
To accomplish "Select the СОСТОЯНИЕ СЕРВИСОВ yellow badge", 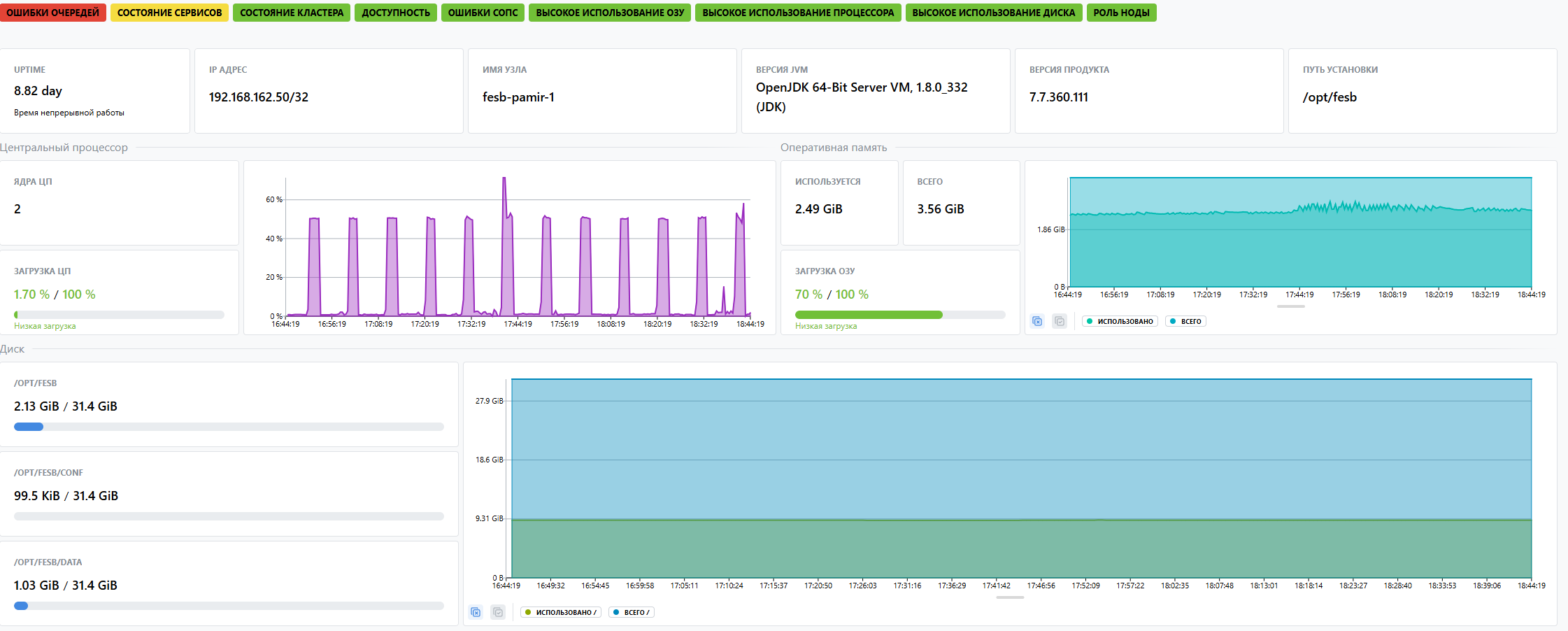I will coord(169,13).
